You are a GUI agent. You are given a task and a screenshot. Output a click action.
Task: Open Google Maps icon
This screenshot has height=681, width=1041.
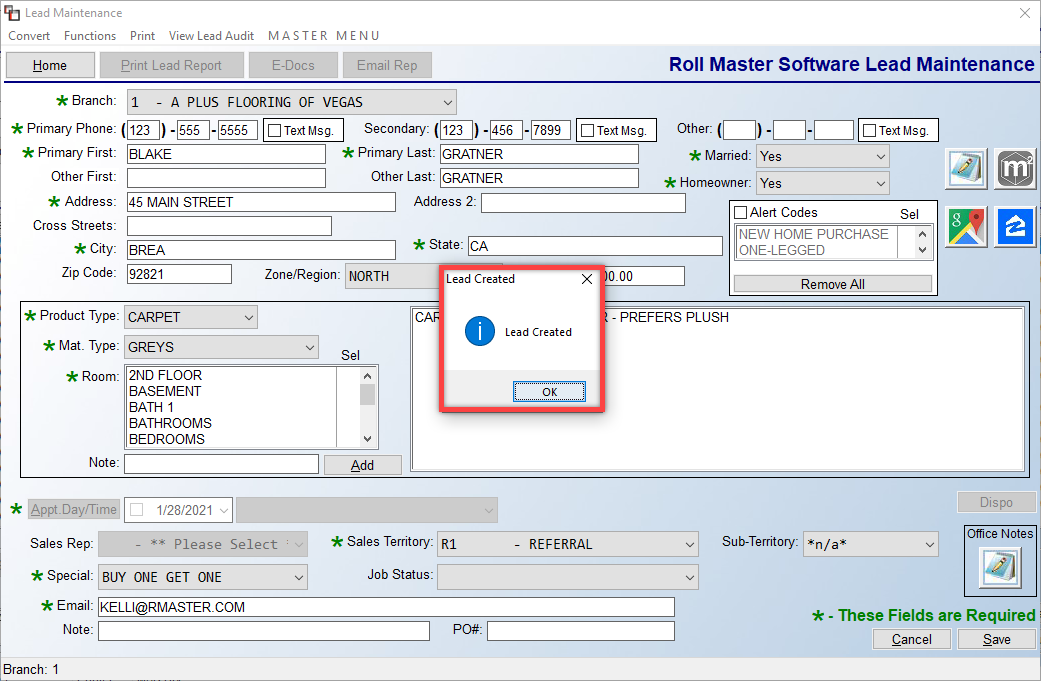tap(966, 226)
